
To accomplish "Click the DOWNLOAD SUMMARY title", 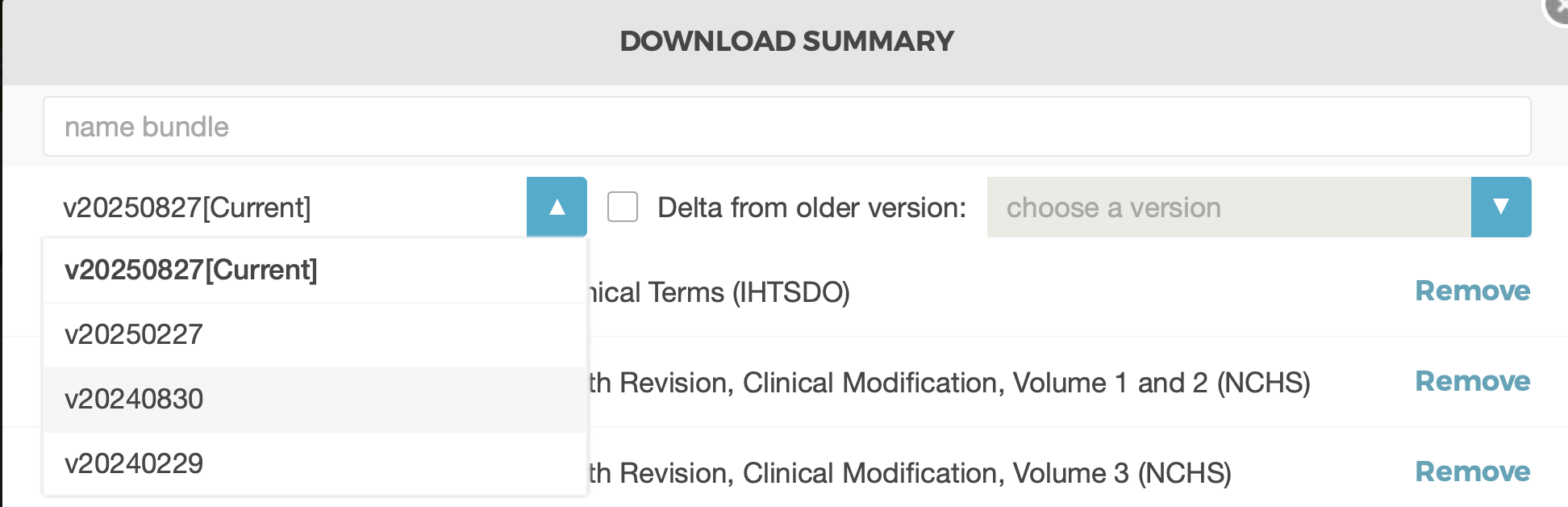I will pos(786,41).
